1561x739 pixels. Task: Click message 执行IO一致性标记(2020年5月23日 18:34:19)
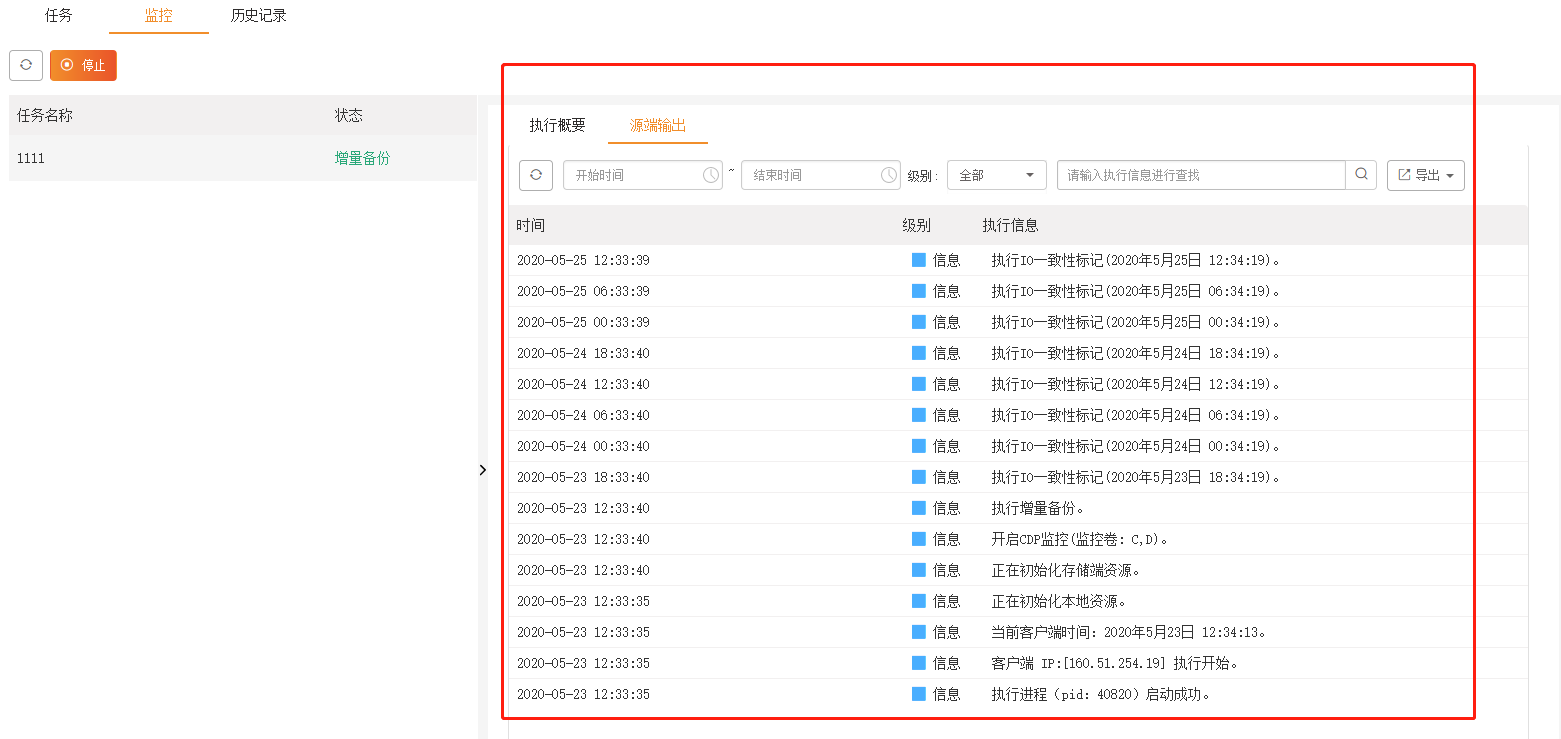pos(1135,477)
